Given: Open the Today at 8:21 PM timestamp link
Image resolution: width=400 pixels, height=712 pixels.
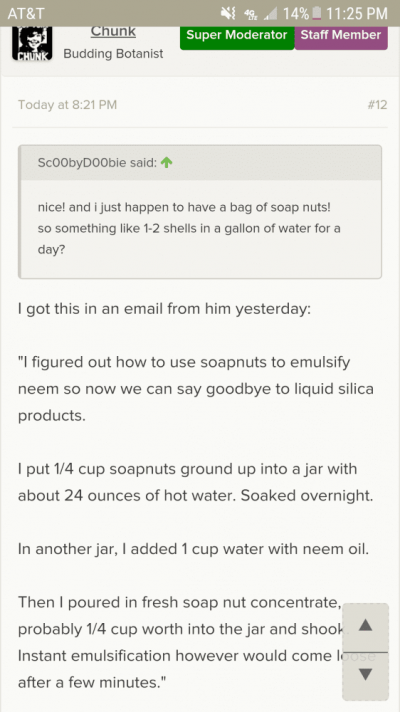Looking at the screenshot, I should coord(67,105).
